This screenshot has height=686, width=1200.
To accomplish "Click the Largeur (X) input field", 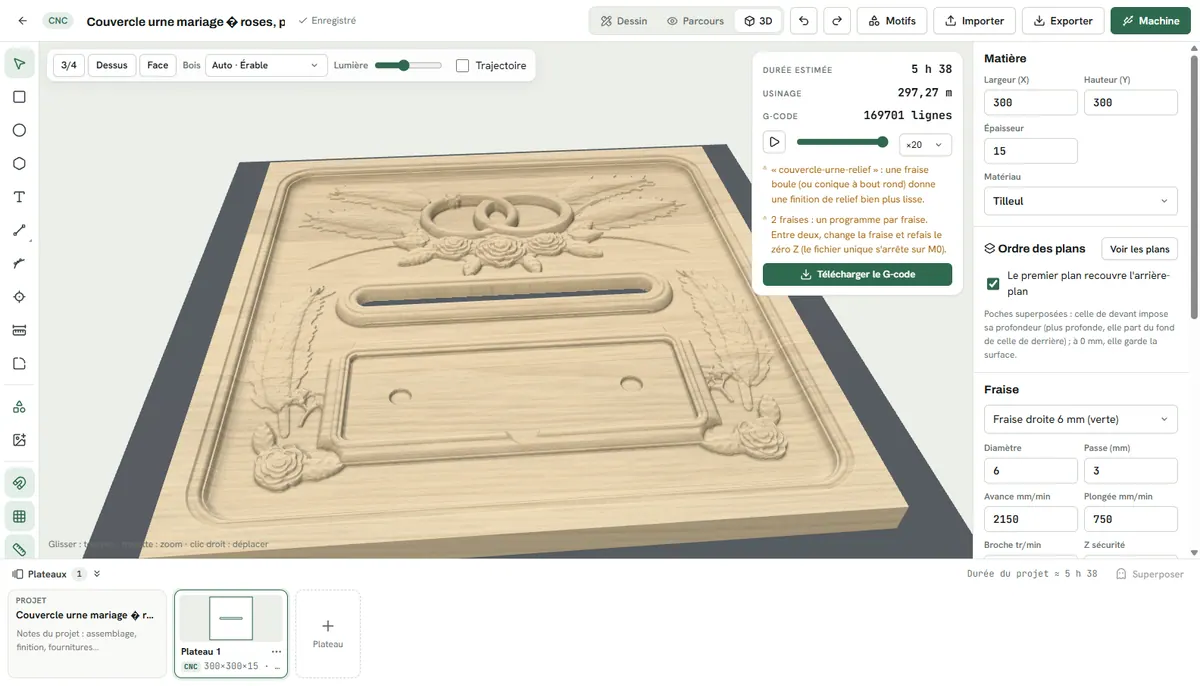I will coord(1031,102).
